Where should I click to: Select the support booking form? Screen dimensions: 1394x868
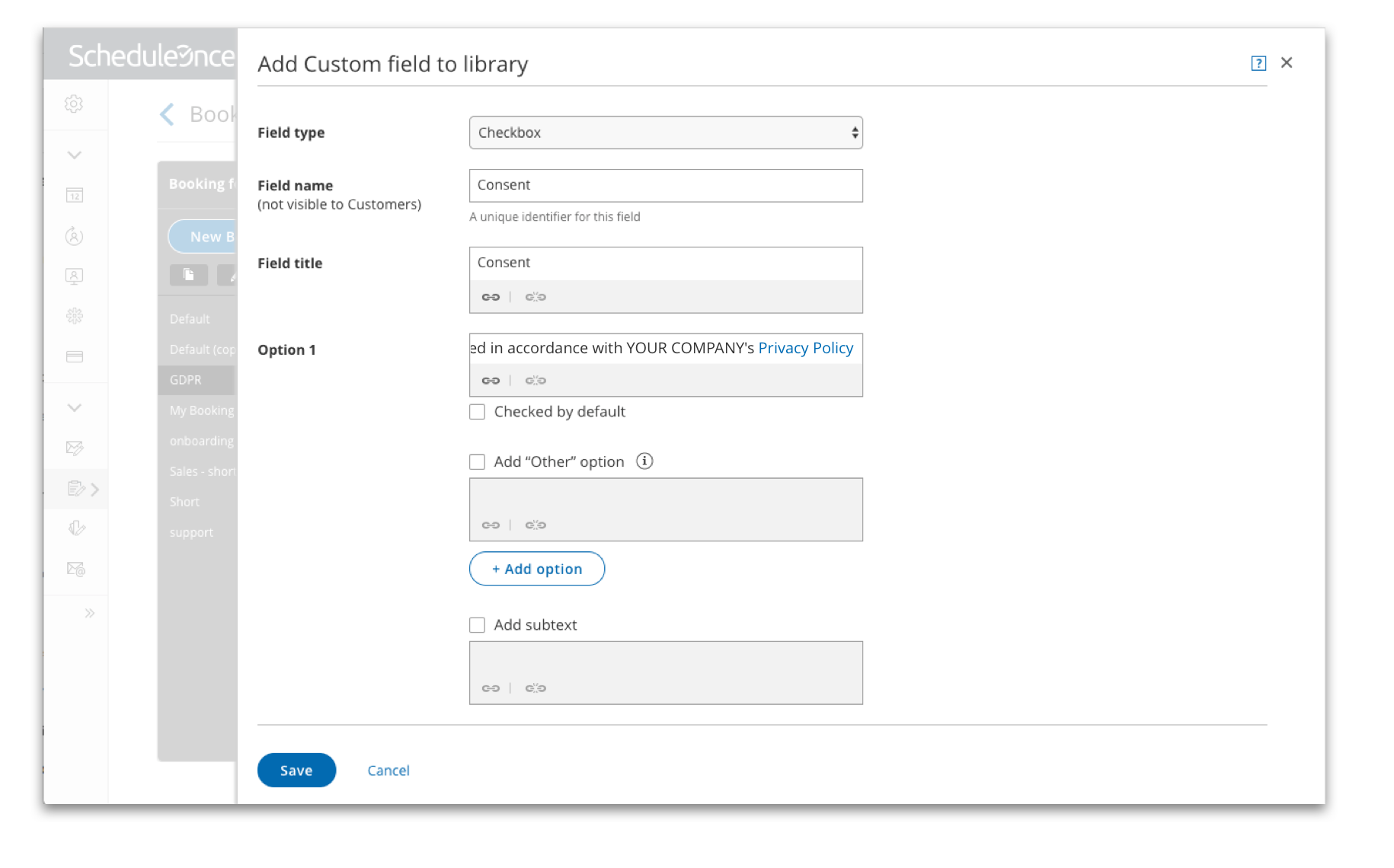pos(191,532)
